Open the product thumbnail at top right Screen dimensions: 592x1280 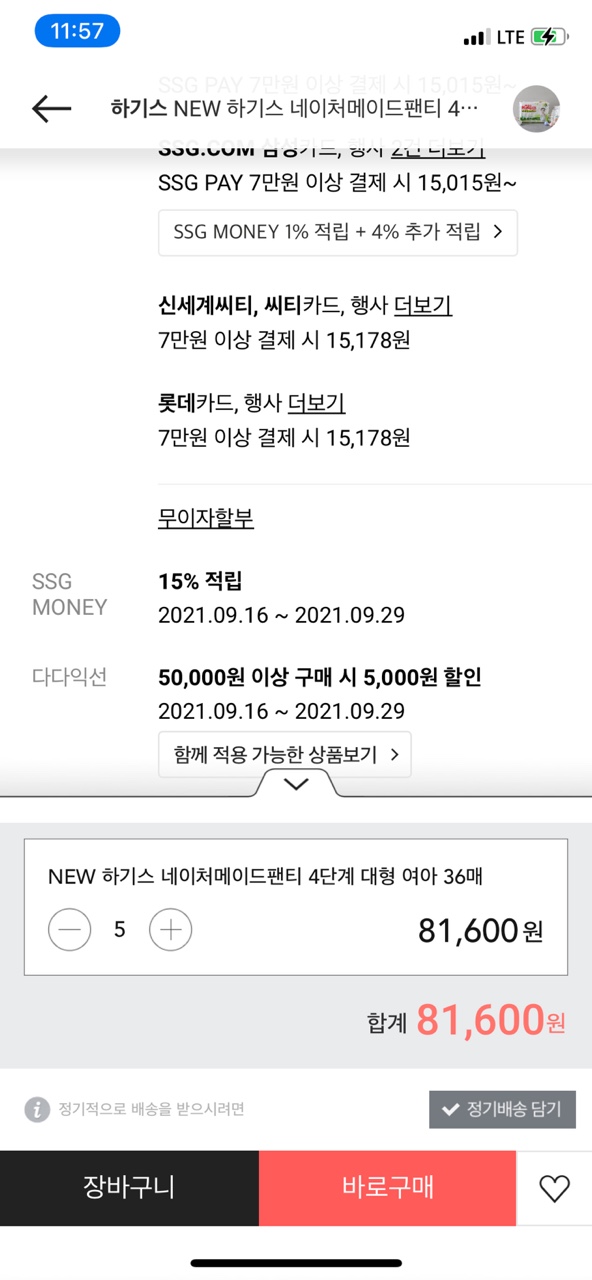click(x=536, y=109)
